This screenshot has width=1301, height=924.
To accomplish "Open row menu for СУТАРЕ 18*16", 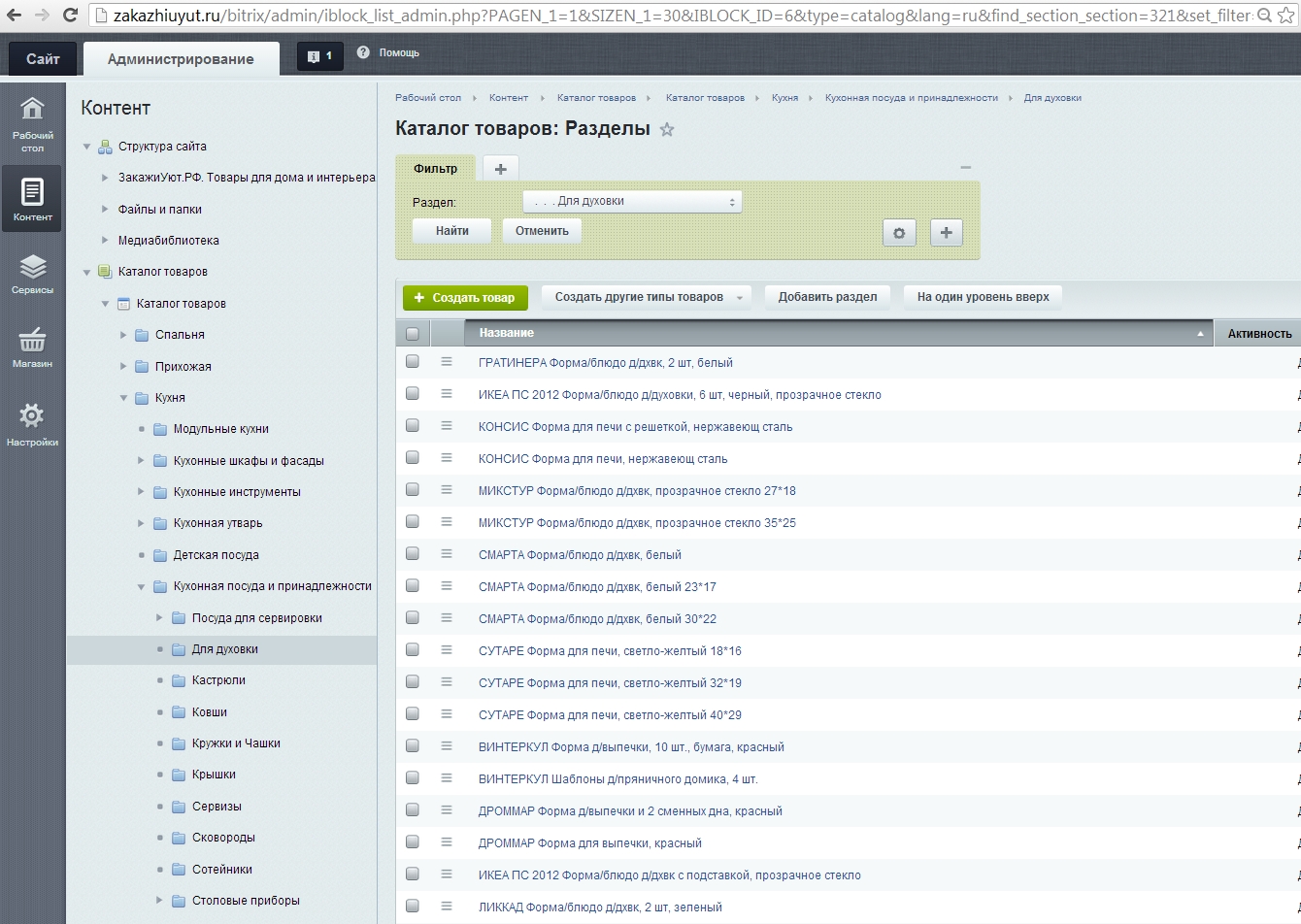I will pos(447,649).
